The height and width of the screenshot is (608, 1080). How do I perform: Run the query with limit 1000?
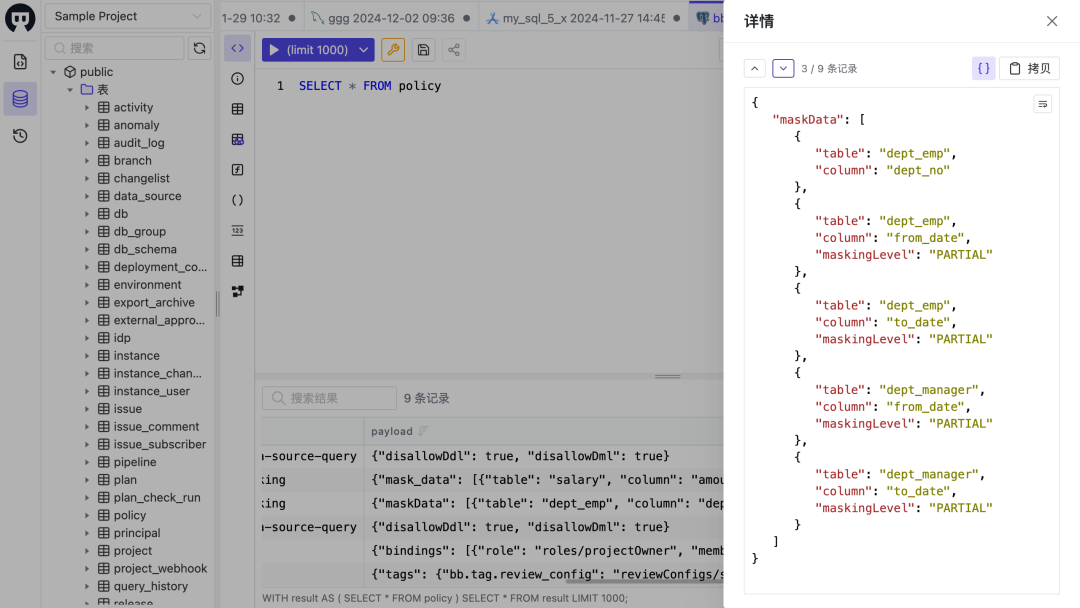click(308, 50)
